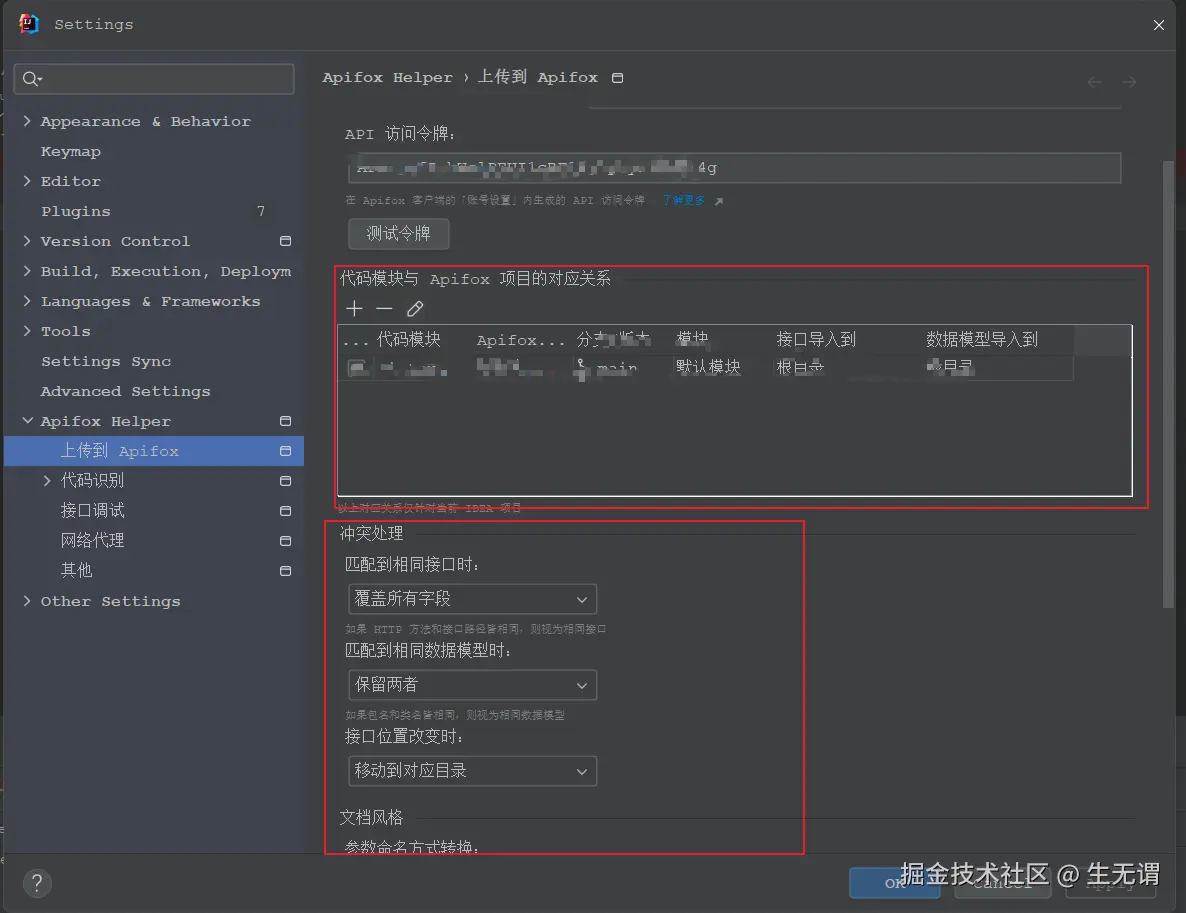
Task: Open the 移动到对应目录 dropdown
Action: pyautogui.click(x=472, y=771)
